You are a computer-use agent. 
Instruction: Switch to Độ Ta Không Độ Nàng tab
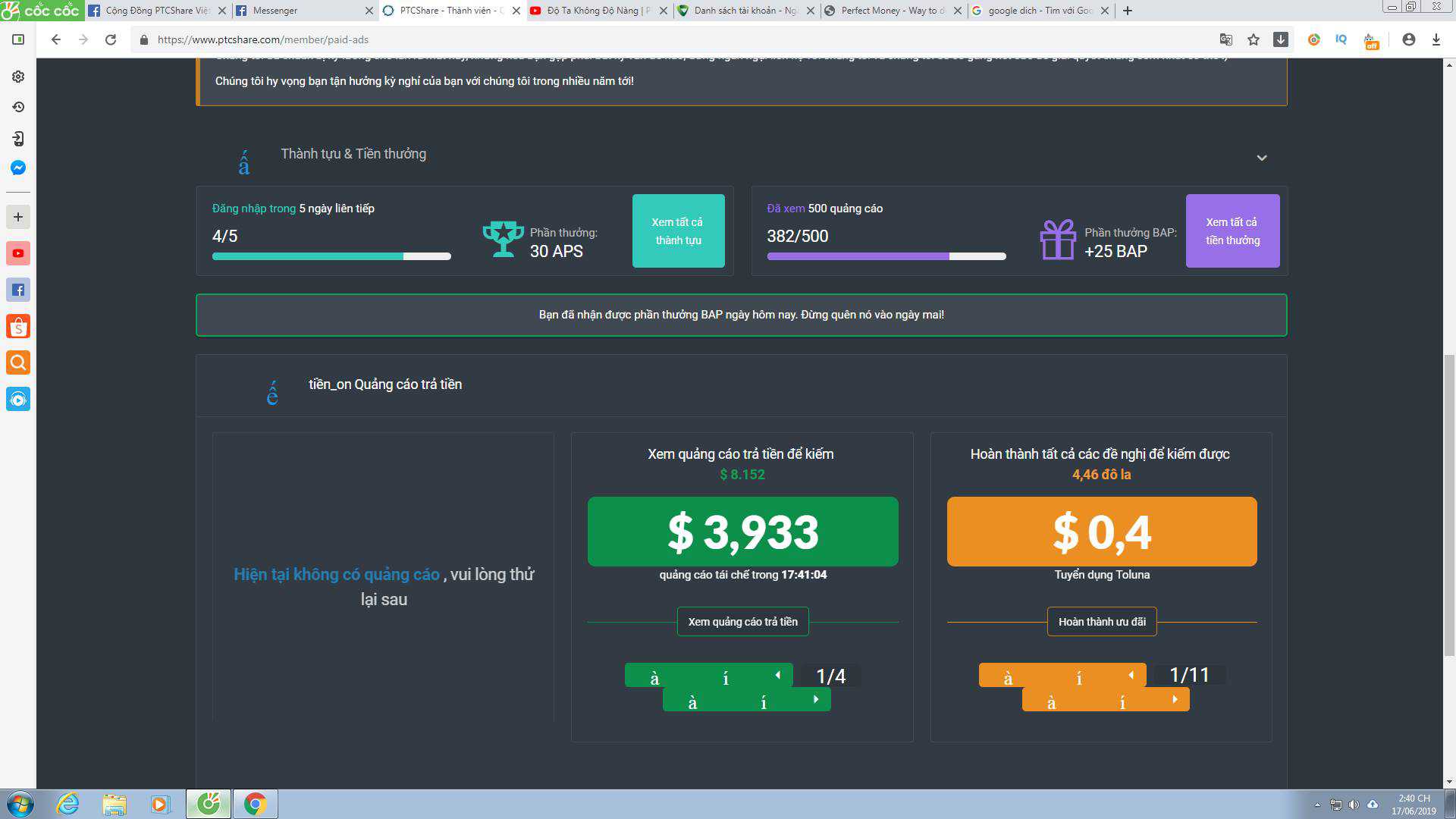coord(598,11)
